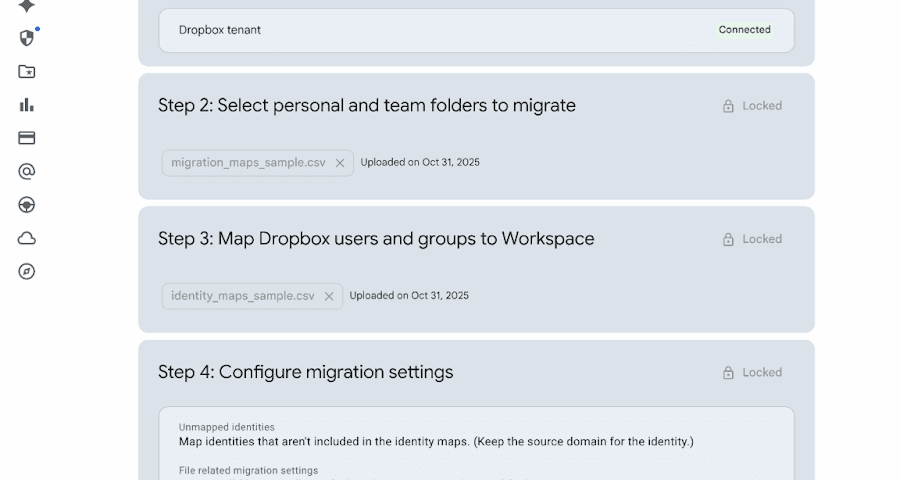Click the identity_maps_sample.csv file chip
The width and height of the screenshot is (900, 480).
242,296
